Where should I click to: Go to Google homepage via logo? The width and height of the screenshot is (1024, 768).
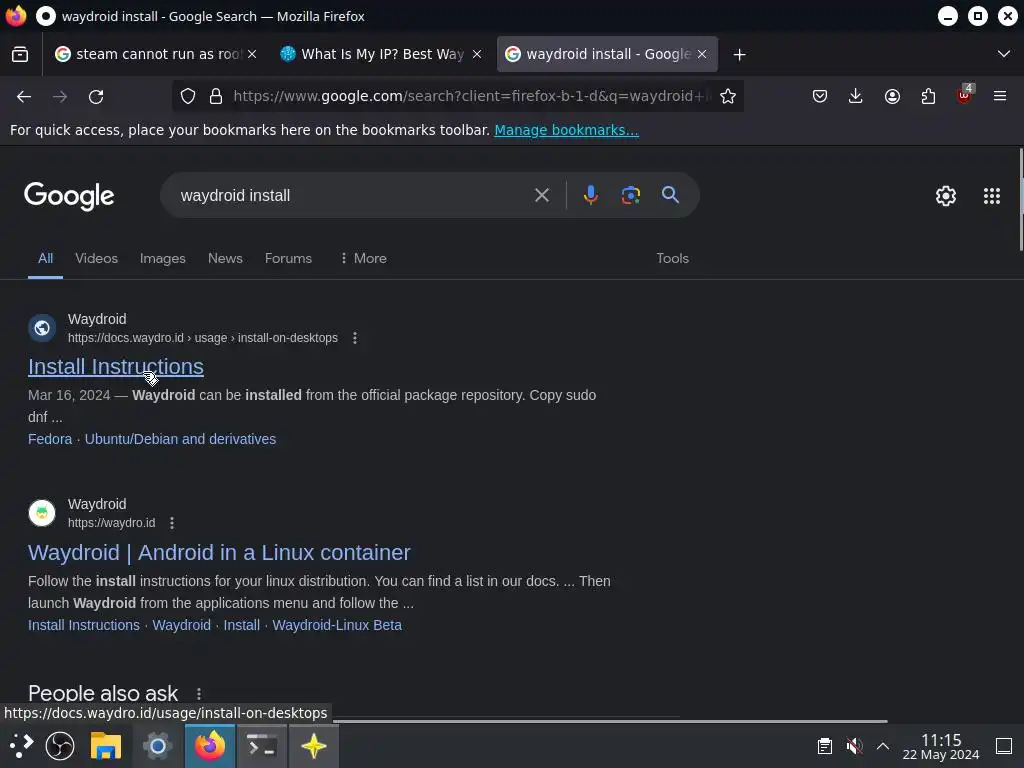[69, 196]
